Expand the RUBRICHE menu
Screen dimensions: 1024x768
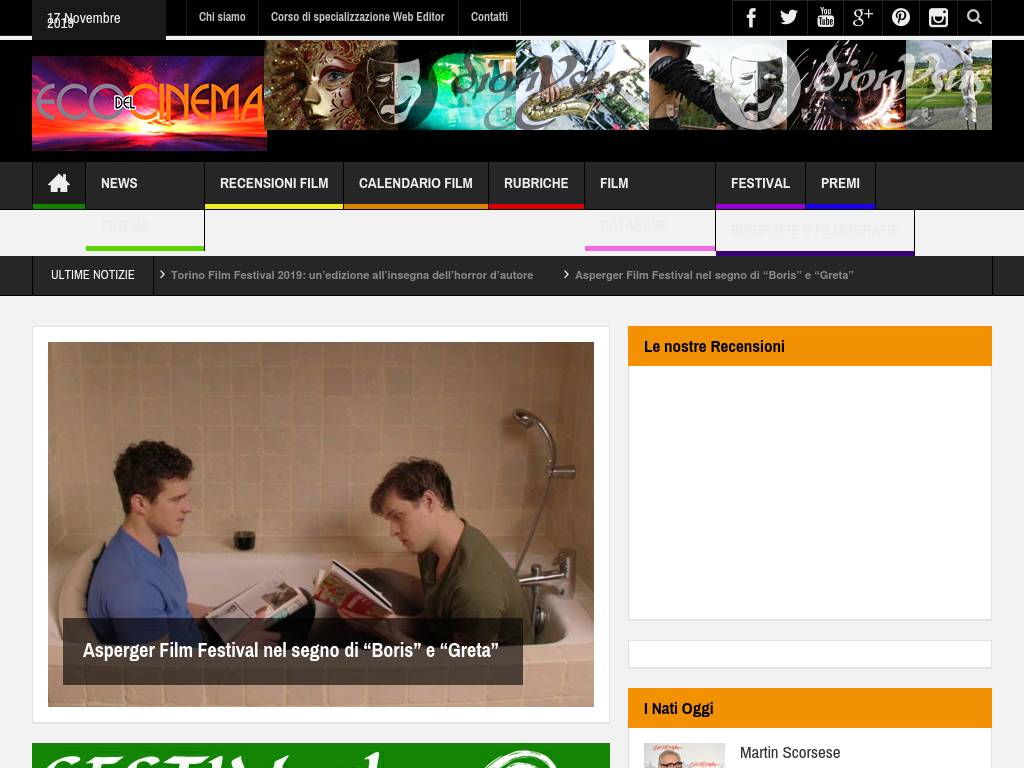(x=536, y=184)
